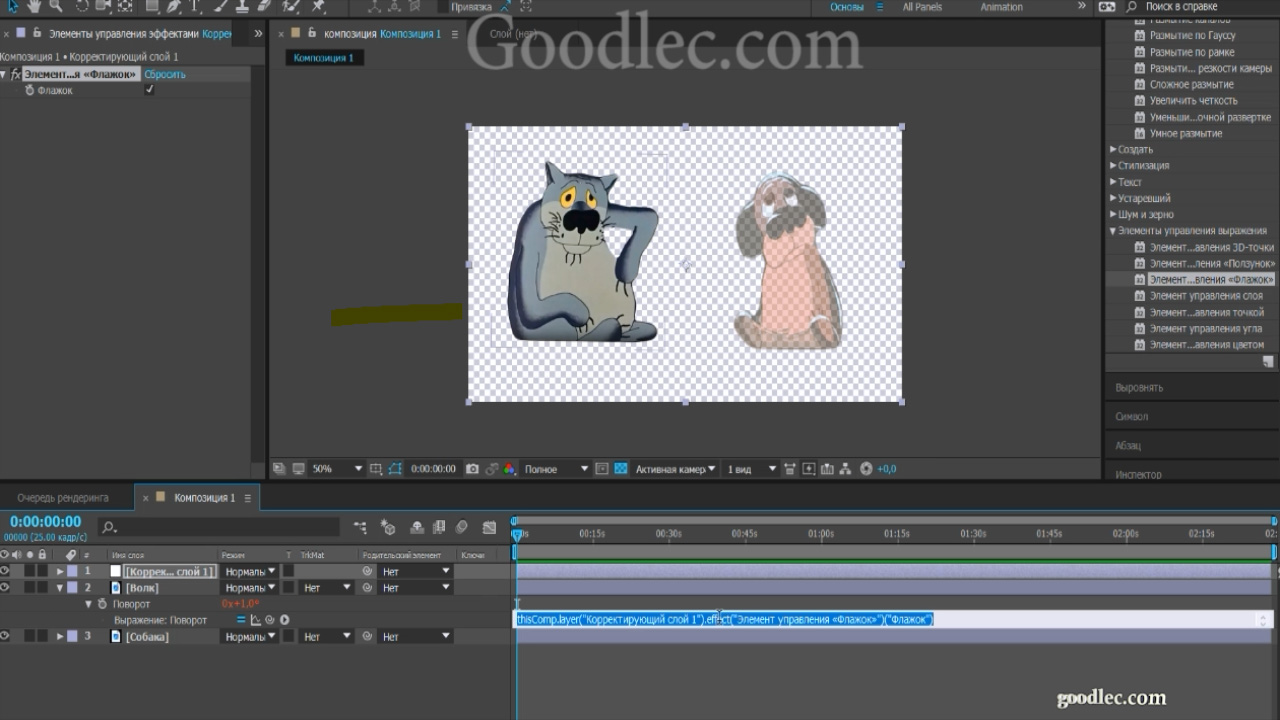Open the Выровнять panel
1280x720 pixels.
(x=1139, y=387)
